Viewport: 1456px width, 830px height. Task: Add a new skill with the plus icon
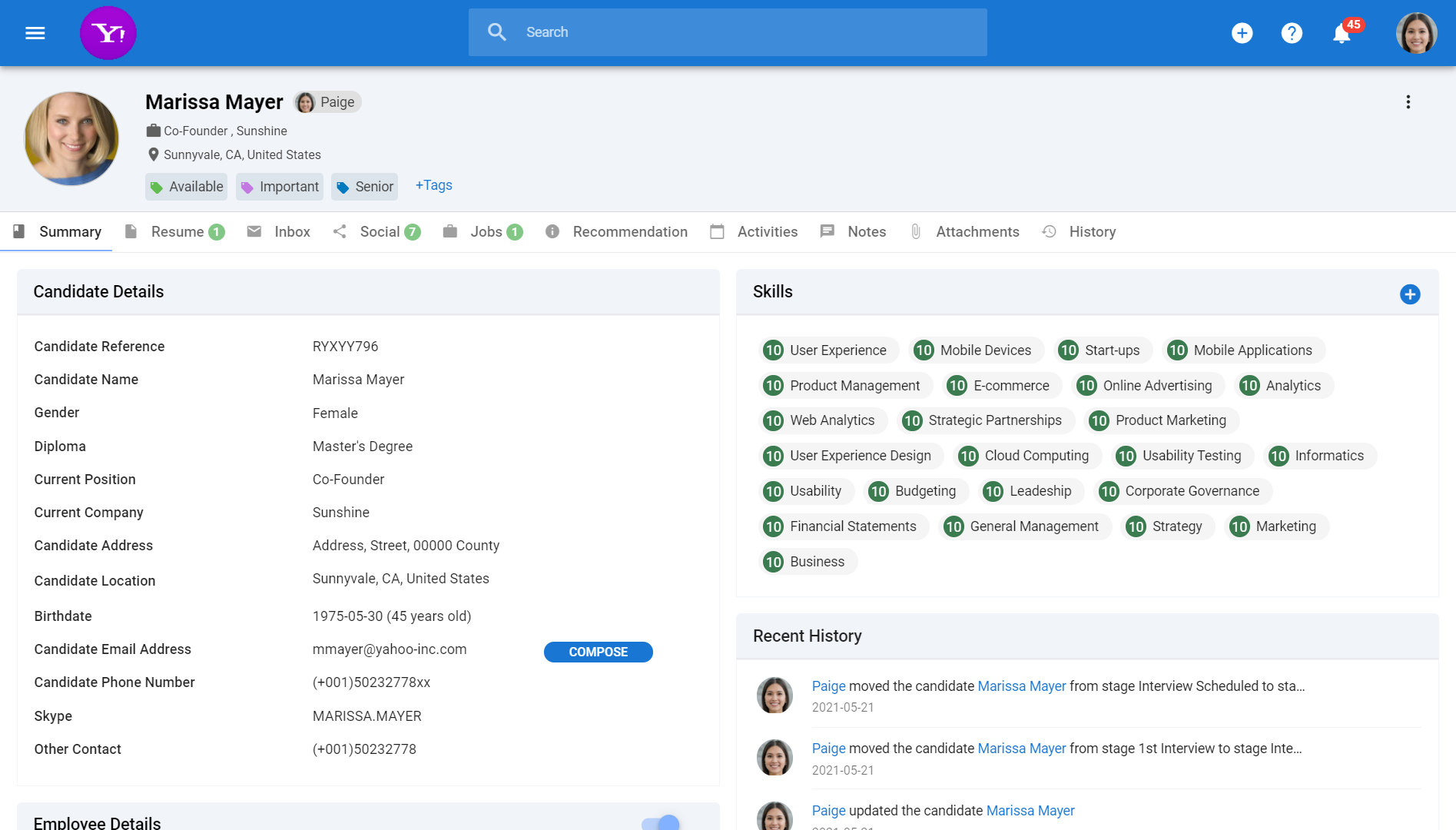[1409, 294]
